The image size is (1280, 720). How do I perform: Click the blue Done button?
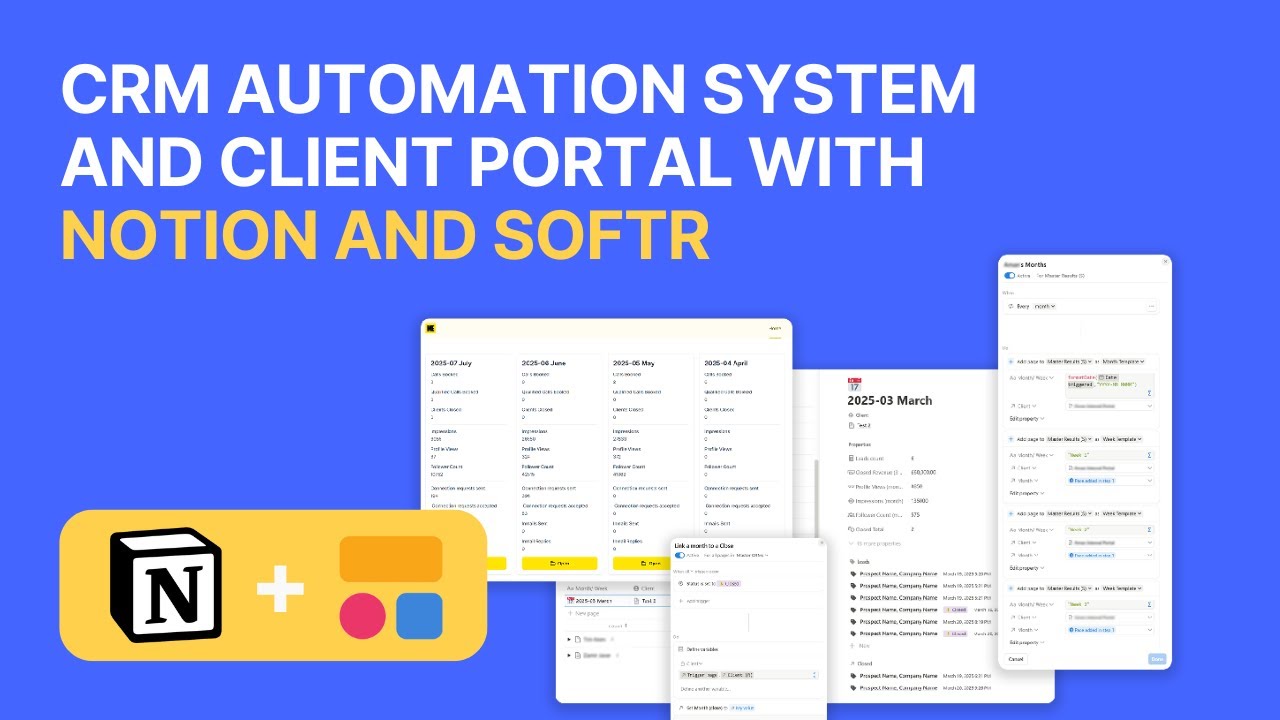(x=1157, y=659)
